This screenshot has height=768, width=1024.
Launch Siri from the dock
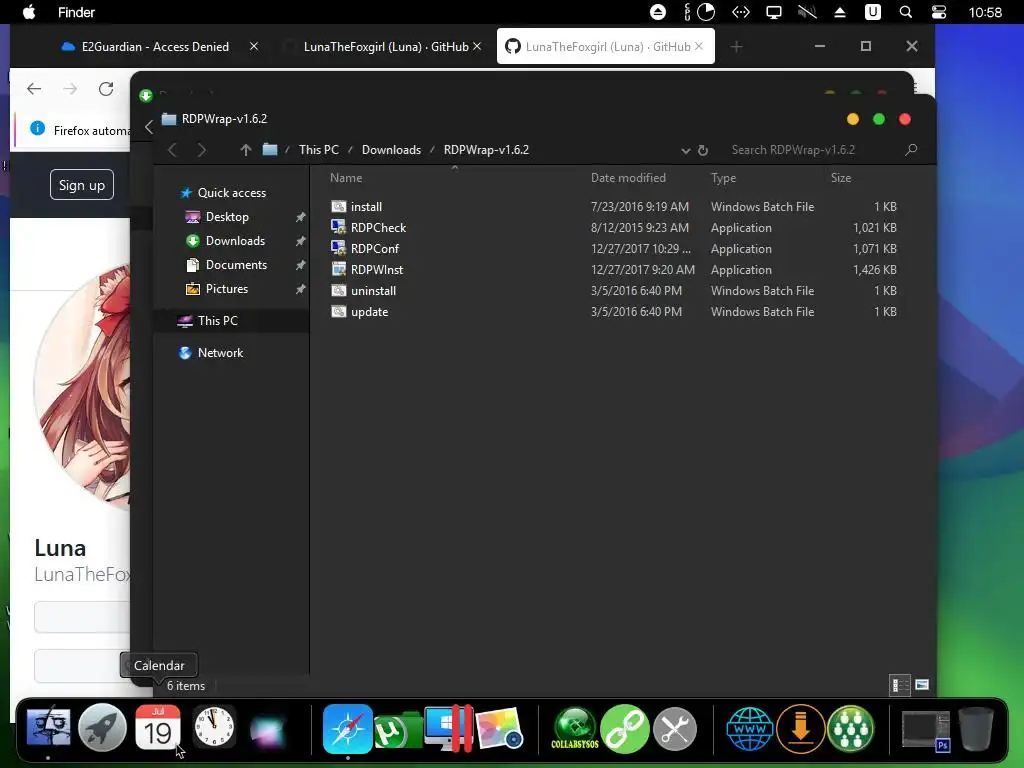pos(268,729)
